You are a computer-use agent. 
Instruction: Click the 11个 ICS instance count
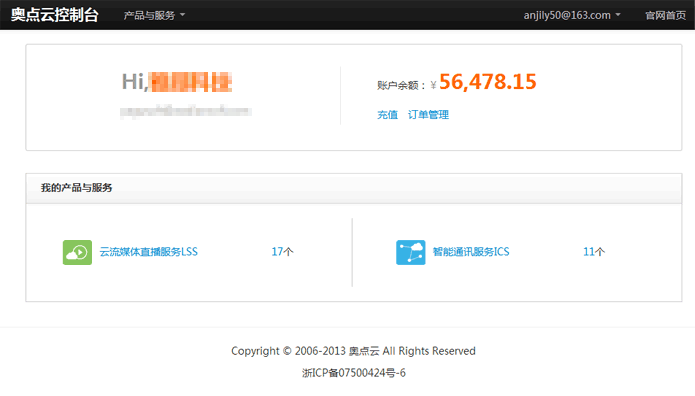(x=594, y=252)
